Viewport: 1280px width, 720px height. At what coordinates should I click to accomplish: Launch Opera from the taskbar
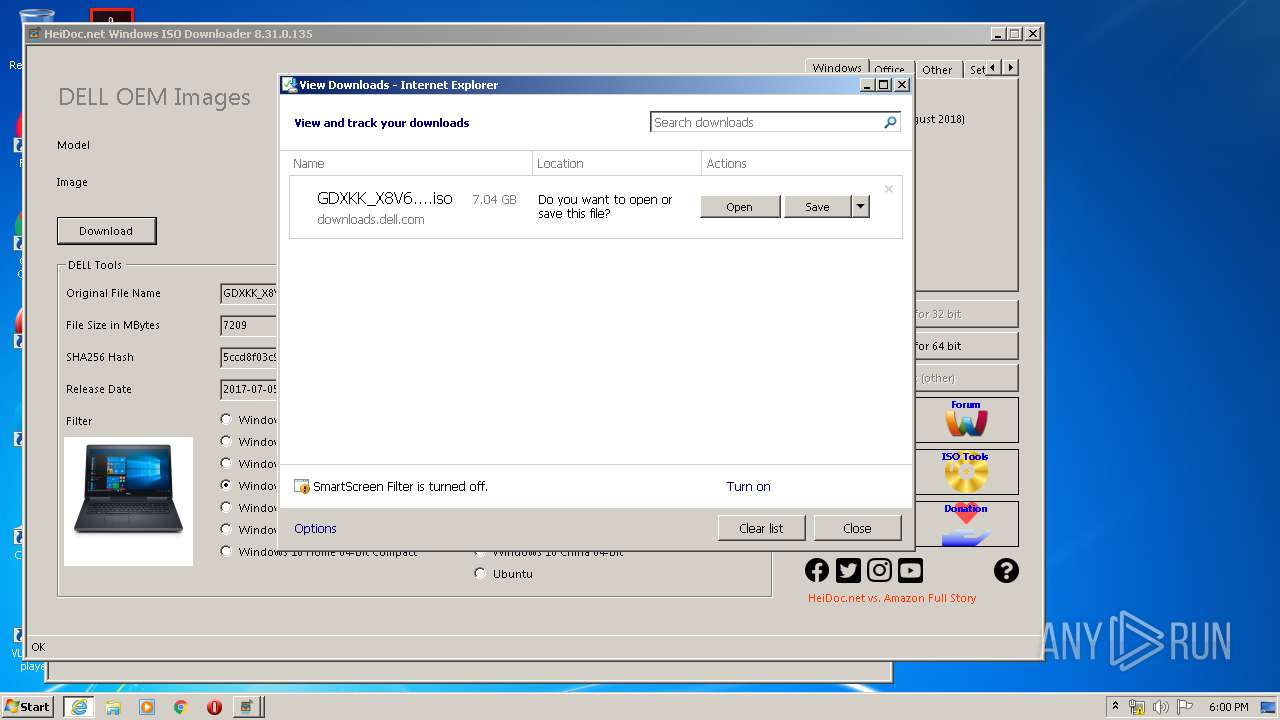click(214, 707)
